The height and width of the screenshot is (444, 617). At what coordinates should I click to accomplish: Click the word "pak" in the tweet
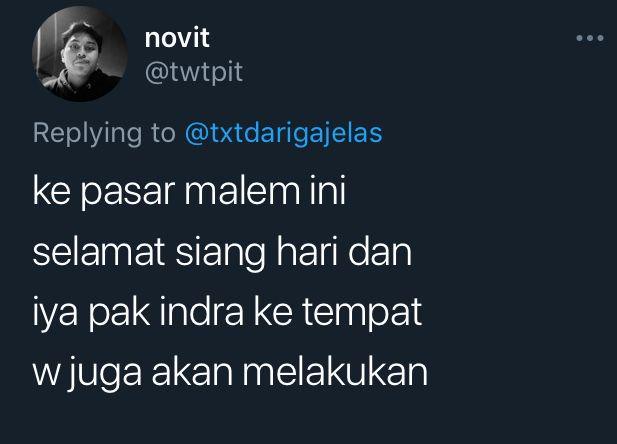[119, 313]
